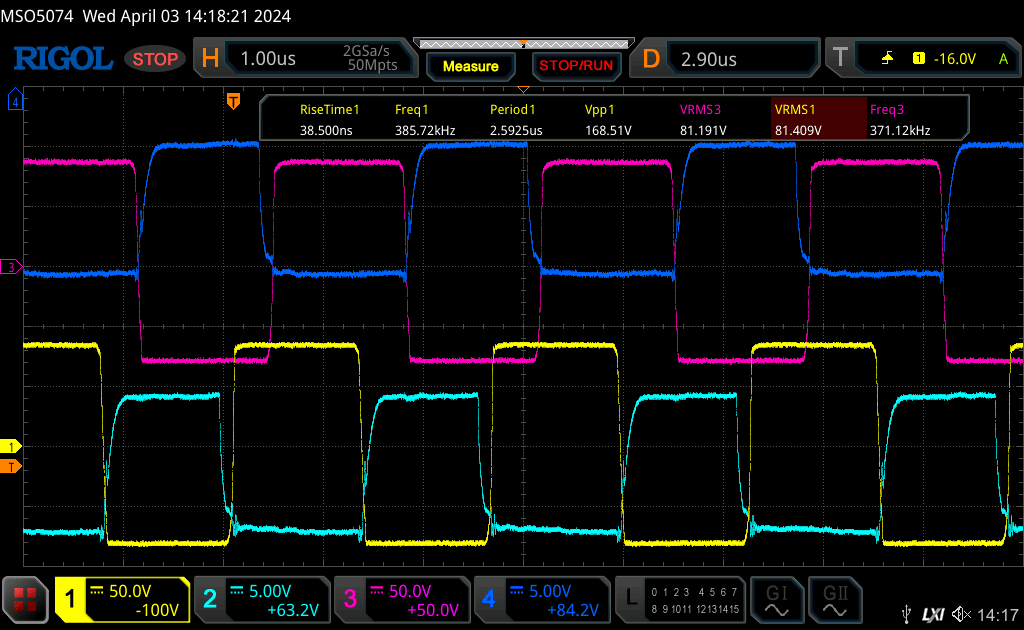Screen dimensions: 1024x630
Task: Select the 1.00us timebase value
Action: point(268,59)
